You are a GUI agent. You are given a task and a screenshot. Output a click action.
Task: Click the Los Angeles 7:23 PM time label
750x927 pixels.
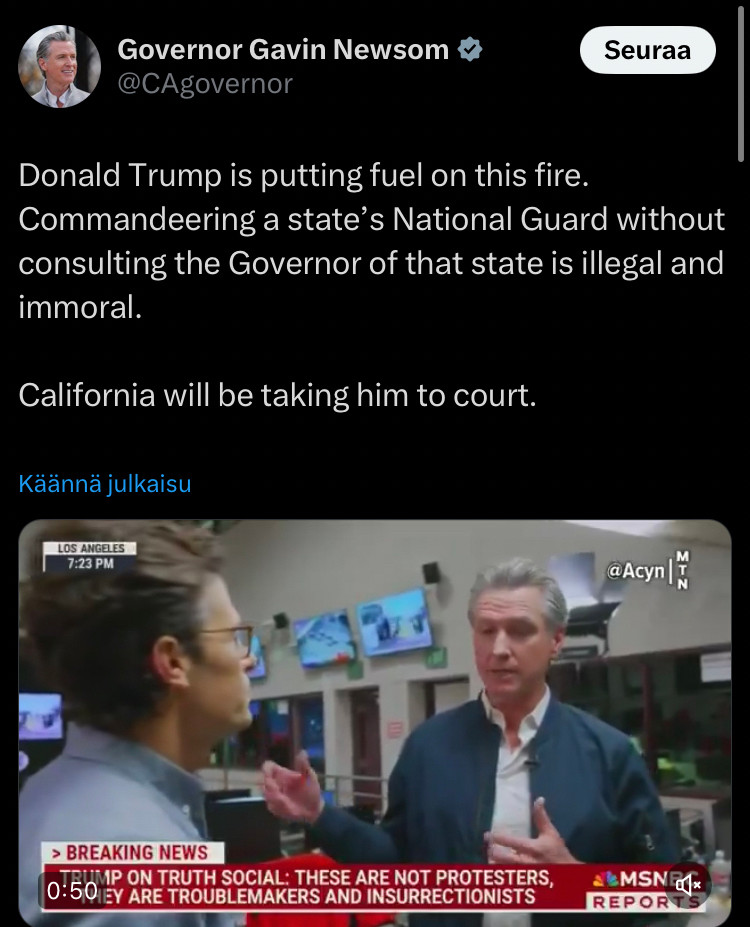coord(90,556)
